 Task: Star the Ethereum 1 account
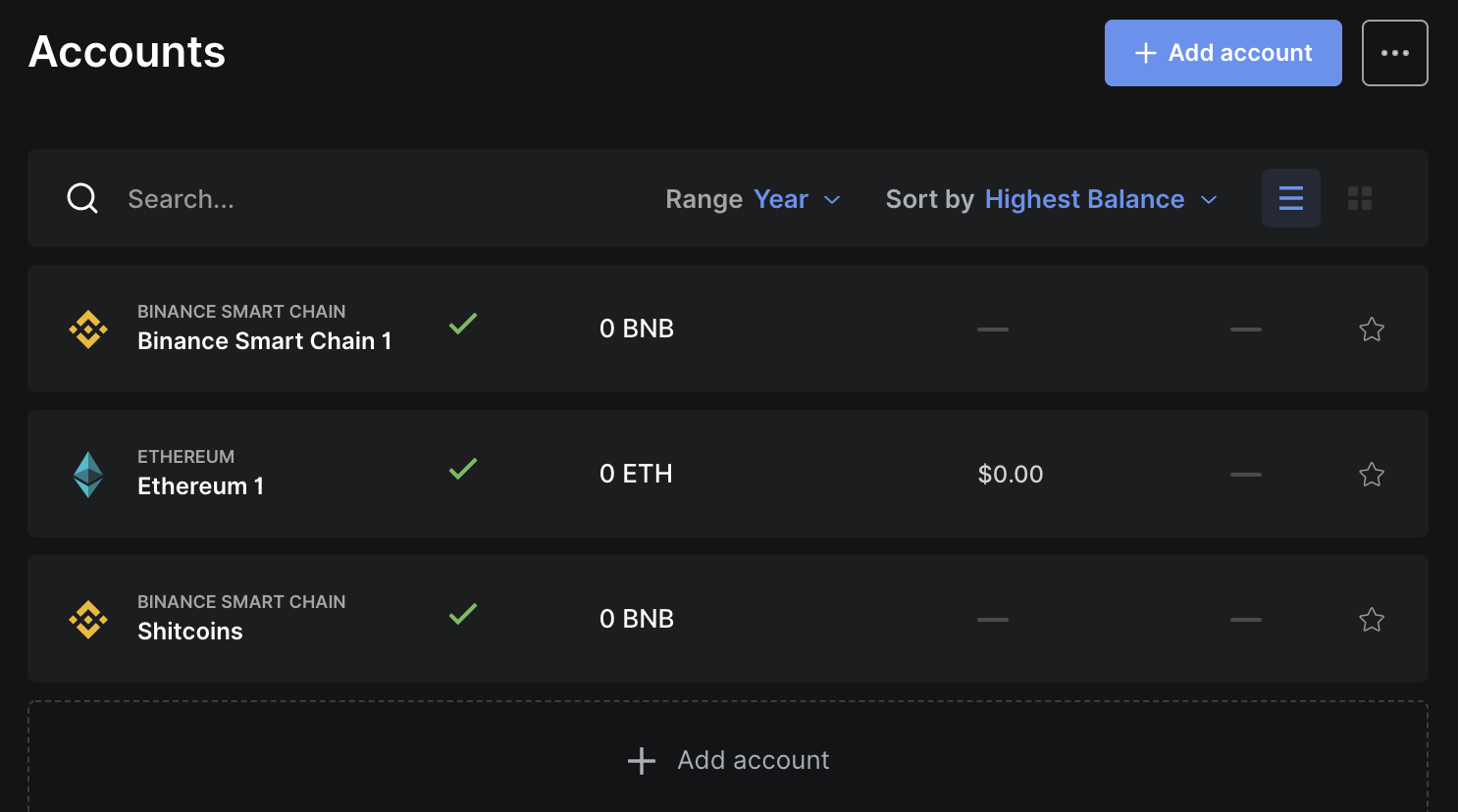pos(1371,475)
